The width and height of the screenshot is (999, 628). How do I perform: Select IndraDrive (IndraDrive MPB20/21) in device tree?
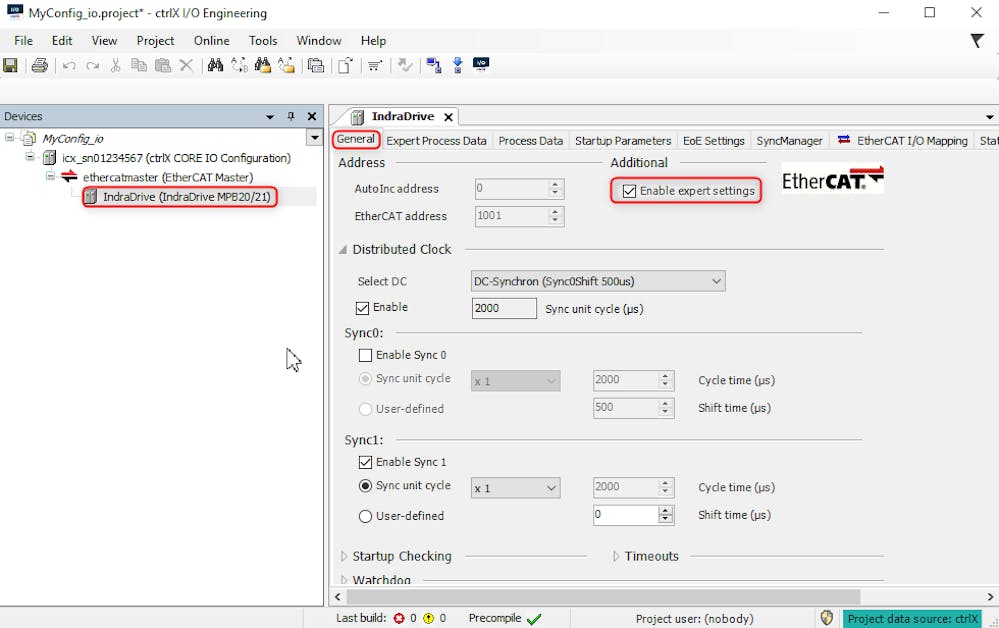187,197
